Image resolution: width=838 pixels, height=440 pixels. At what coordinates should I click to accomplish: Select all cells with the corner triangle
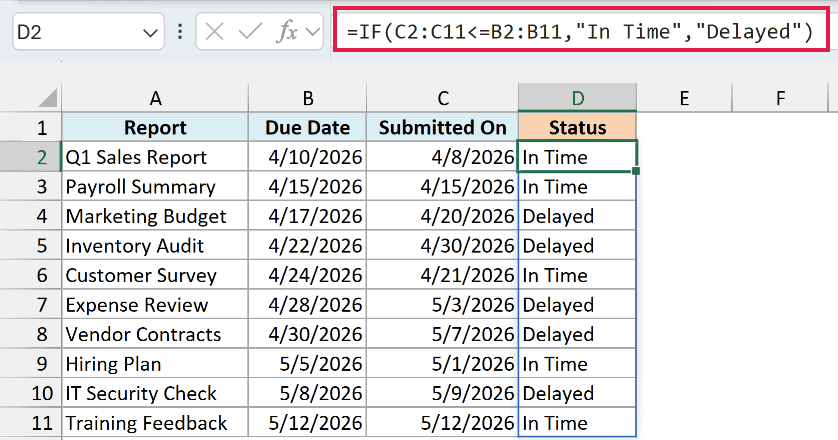[x=48, y=98]
